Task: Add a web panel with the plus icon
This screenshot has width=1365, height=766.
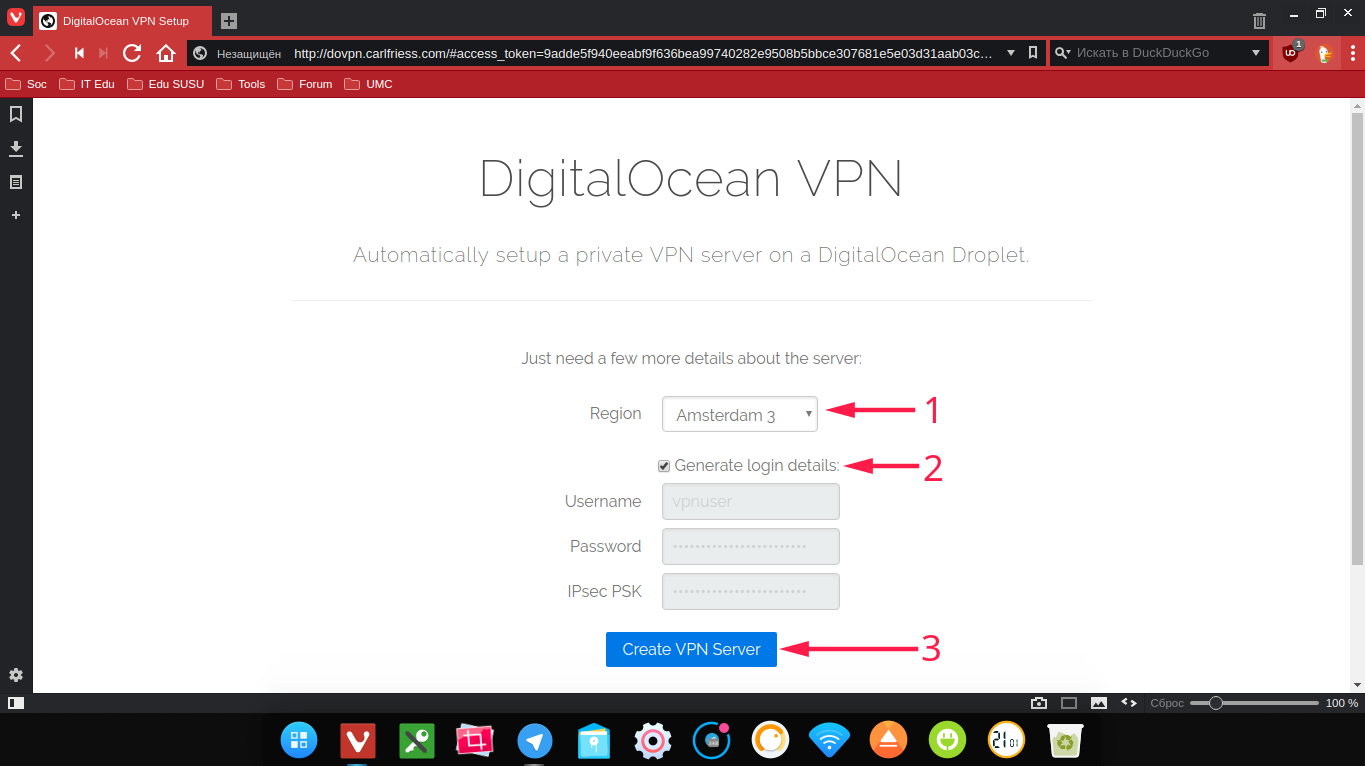Action: coord(16,215)
